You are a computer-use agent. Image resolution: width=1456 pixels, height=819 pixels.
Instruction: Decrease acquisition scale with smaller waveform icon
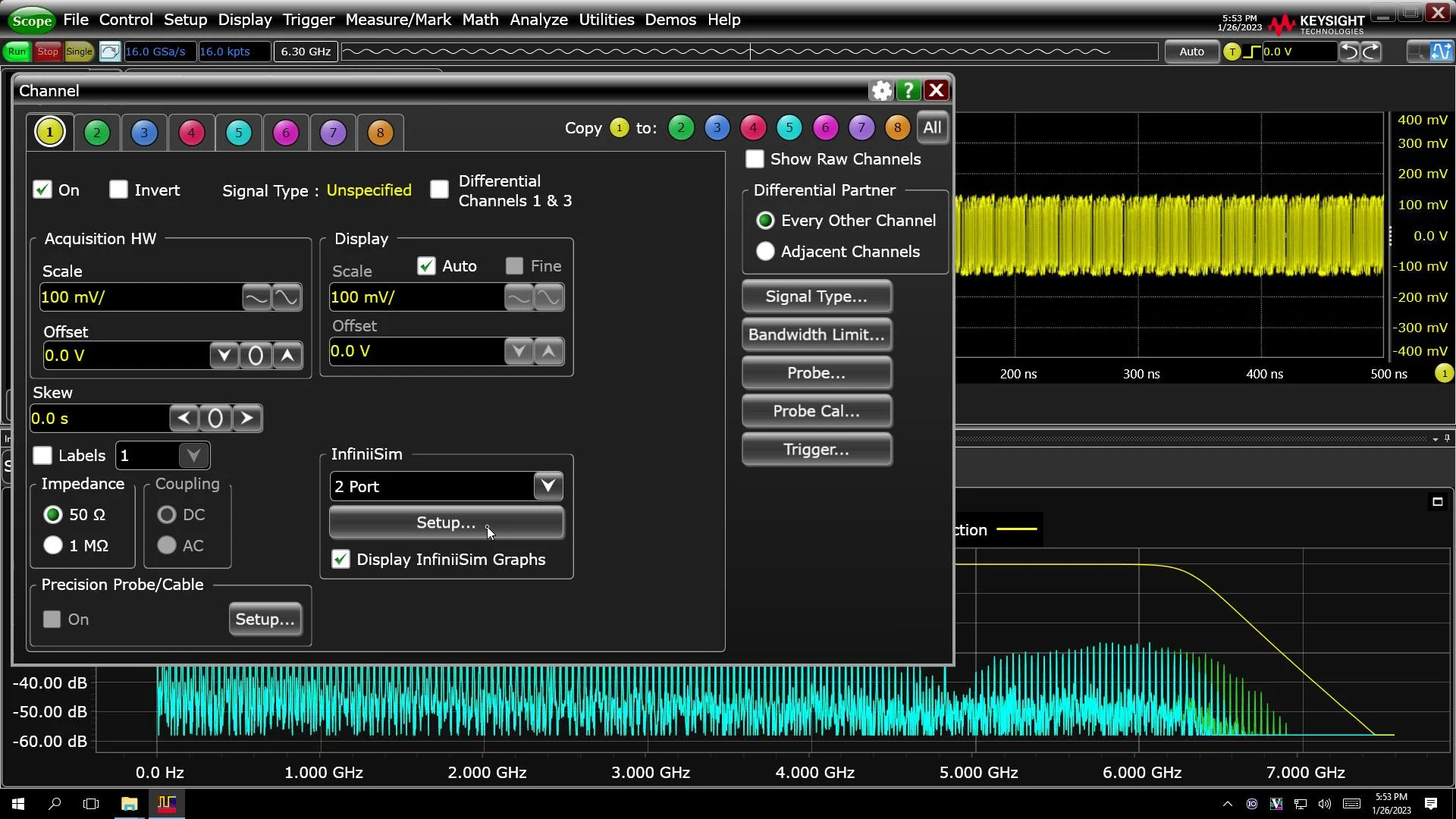tap(256, 297)
